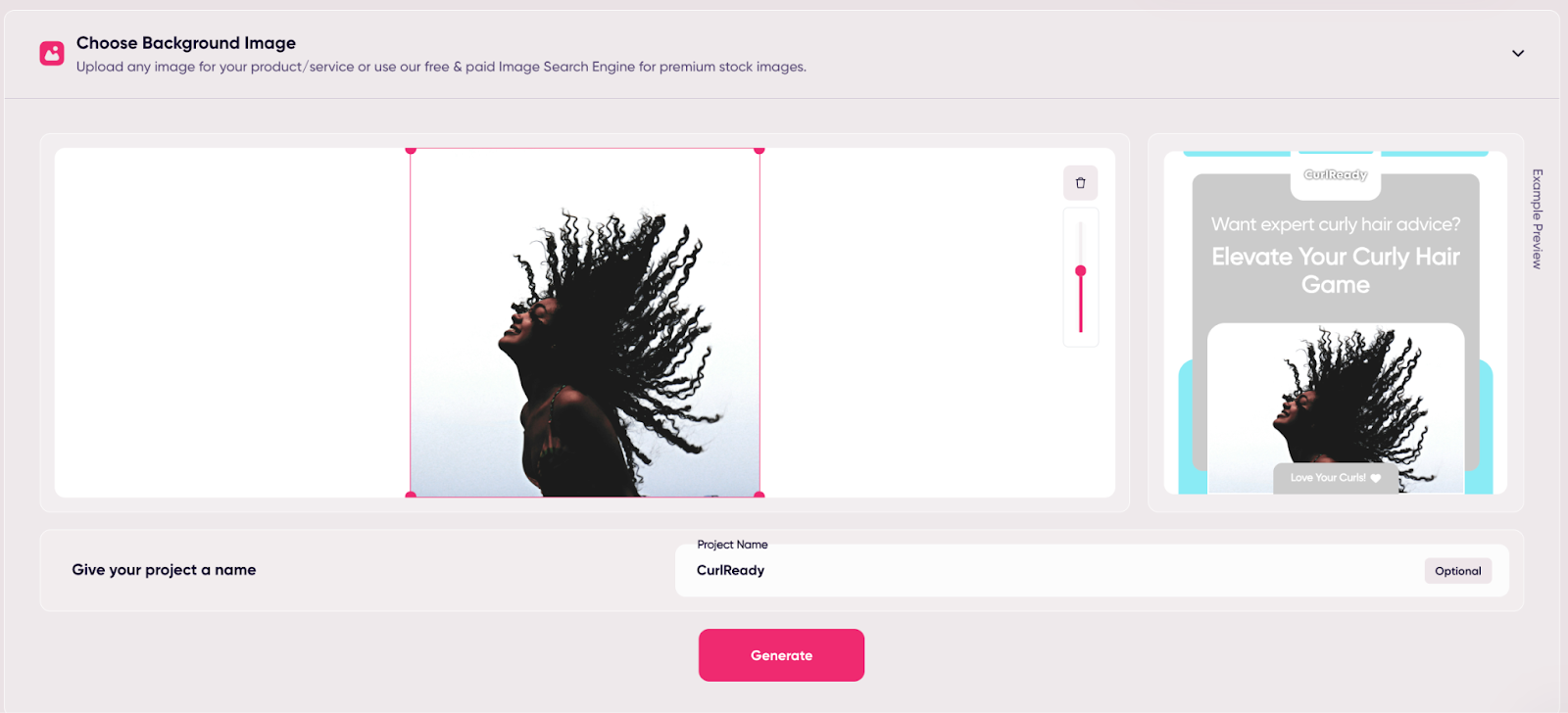
Task: Select the bottom-left crop corner handle
Action: tap(411, 496)
